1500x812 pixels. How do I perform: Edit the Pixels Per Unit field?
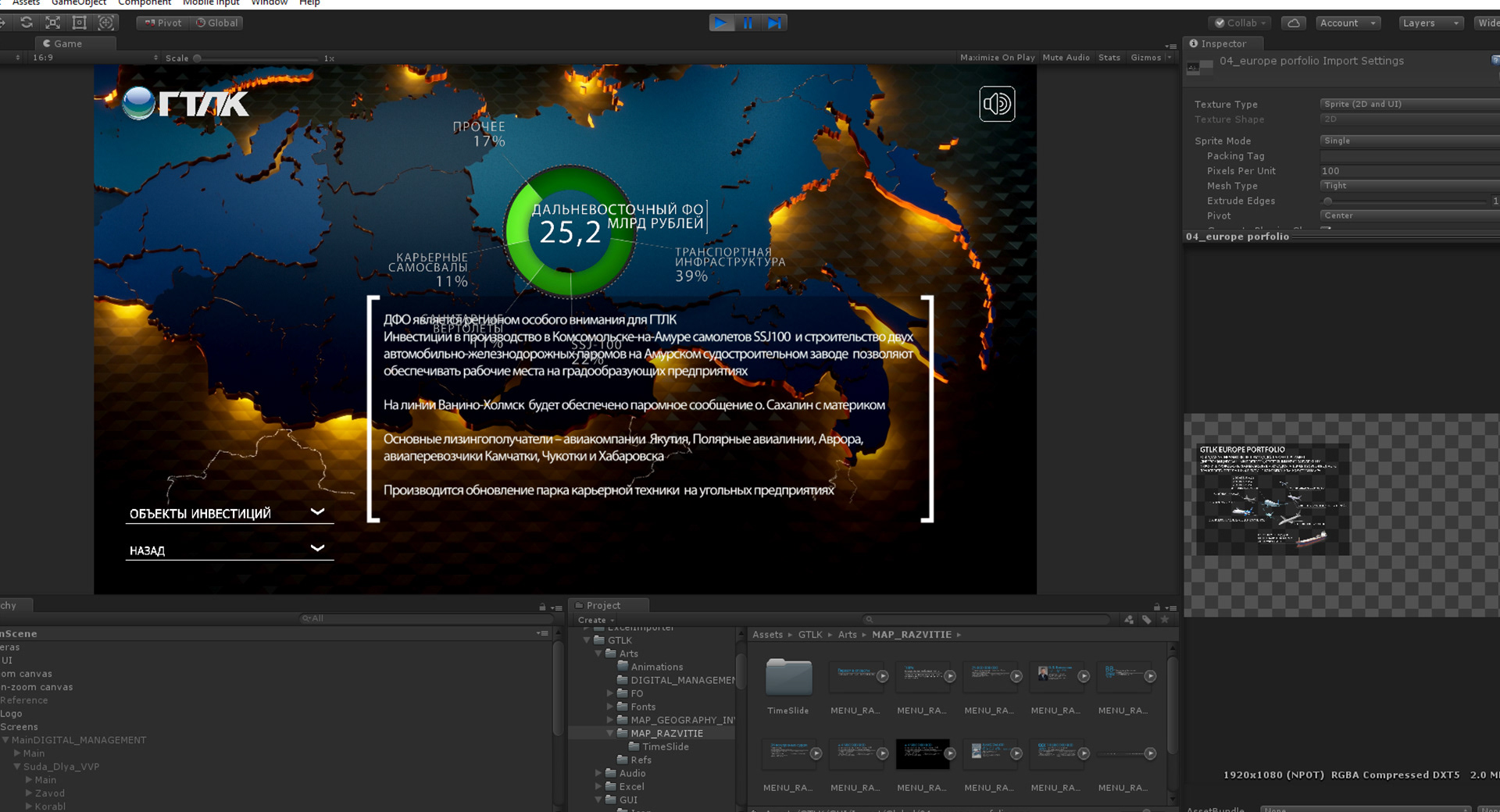tap(1410, 171)
